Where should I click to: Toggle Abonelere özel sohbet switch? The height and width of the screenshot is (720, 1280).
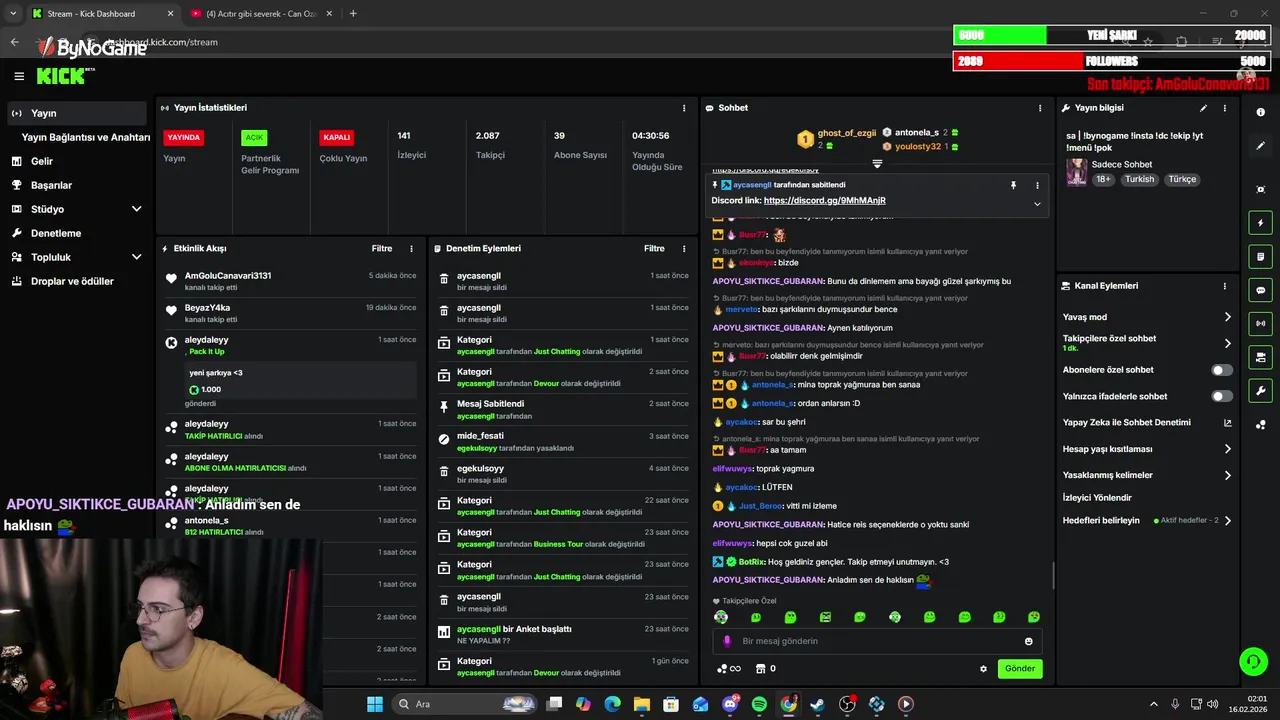pos(1222,370)
